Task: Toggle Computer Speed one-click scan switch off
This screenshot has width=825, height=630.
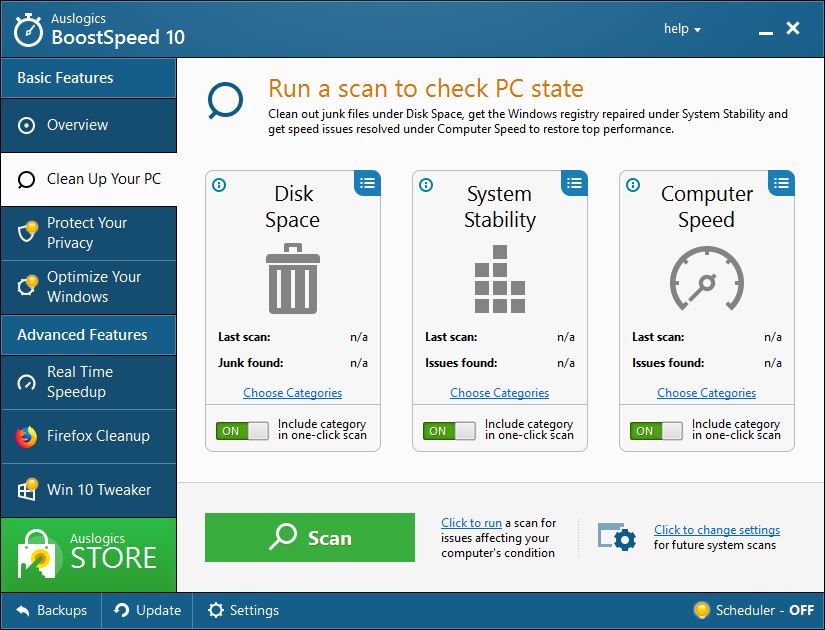Action: pos(656,431)
